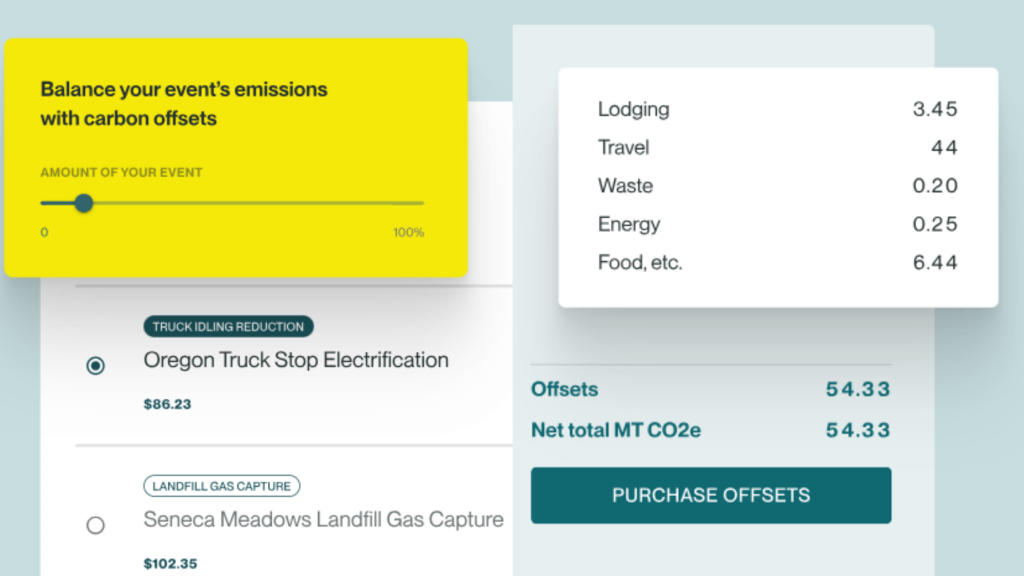Click the Net total MT CO2e label
Screen dimensions: 1024x576
click(x=615, y=430)
